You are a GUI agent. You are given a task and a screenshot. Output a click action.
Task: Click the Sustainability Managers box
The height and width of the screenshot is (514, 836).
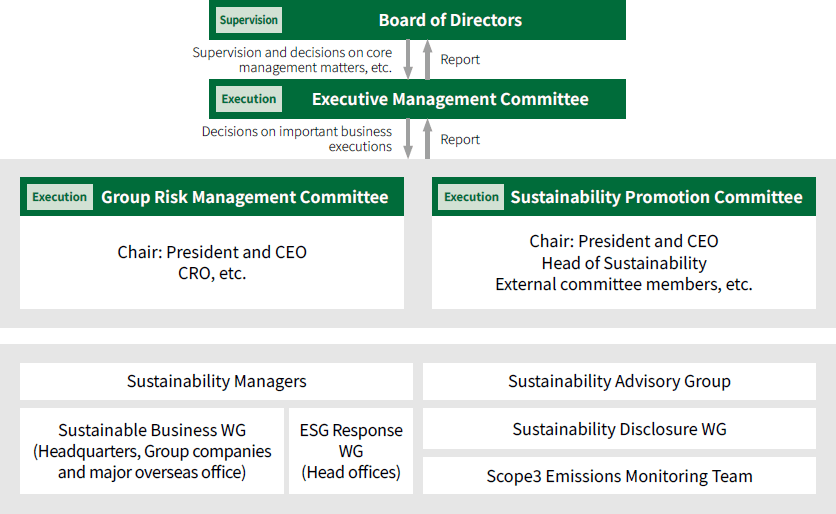pyautogui.click(x=216, y=381)
